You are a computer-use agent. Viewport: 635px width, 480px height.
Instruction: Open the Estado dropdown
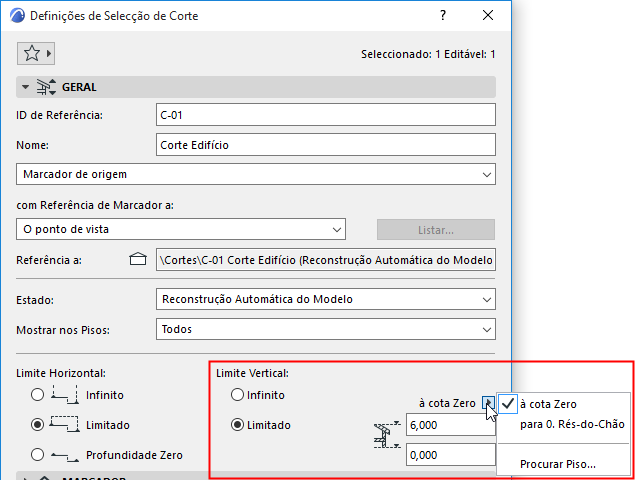327,299
